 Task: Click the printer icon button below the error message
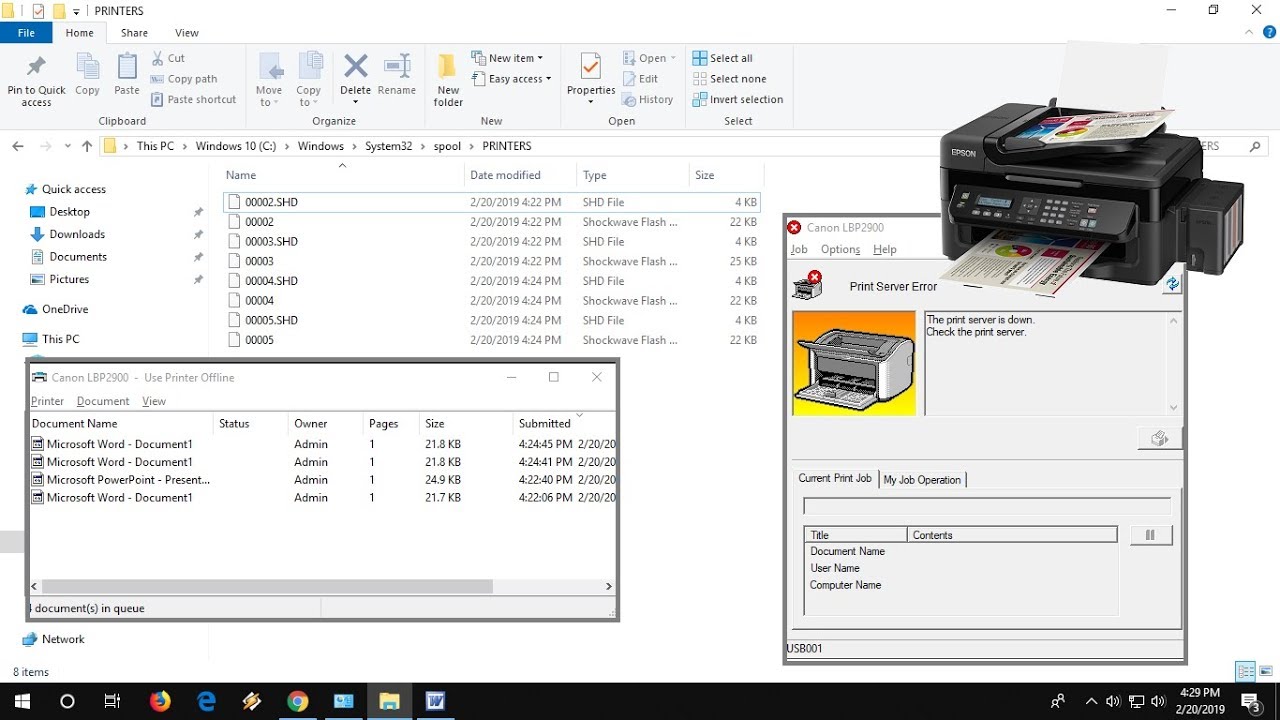point(1159,438)
